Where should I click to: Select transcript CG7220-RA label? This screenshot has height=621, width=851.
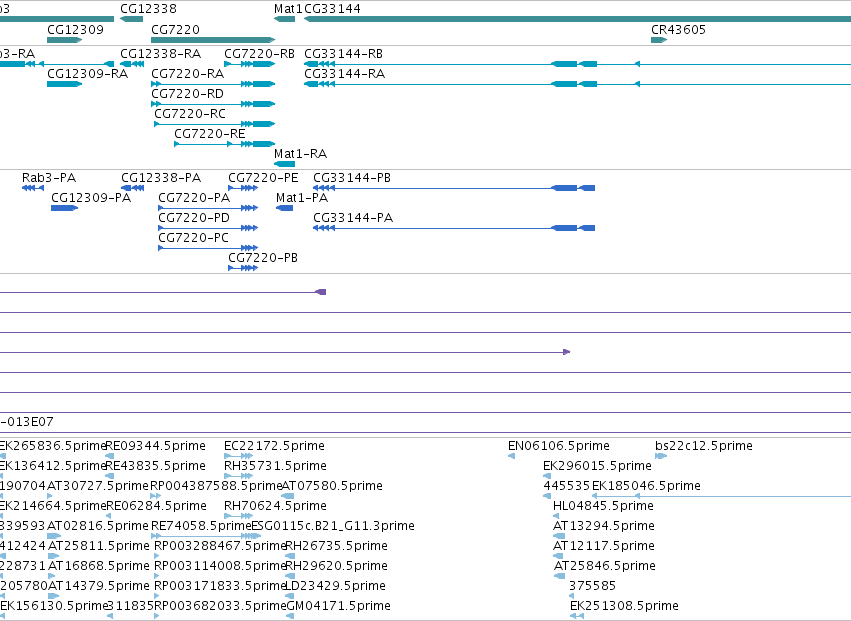click(x=188, y=73)
